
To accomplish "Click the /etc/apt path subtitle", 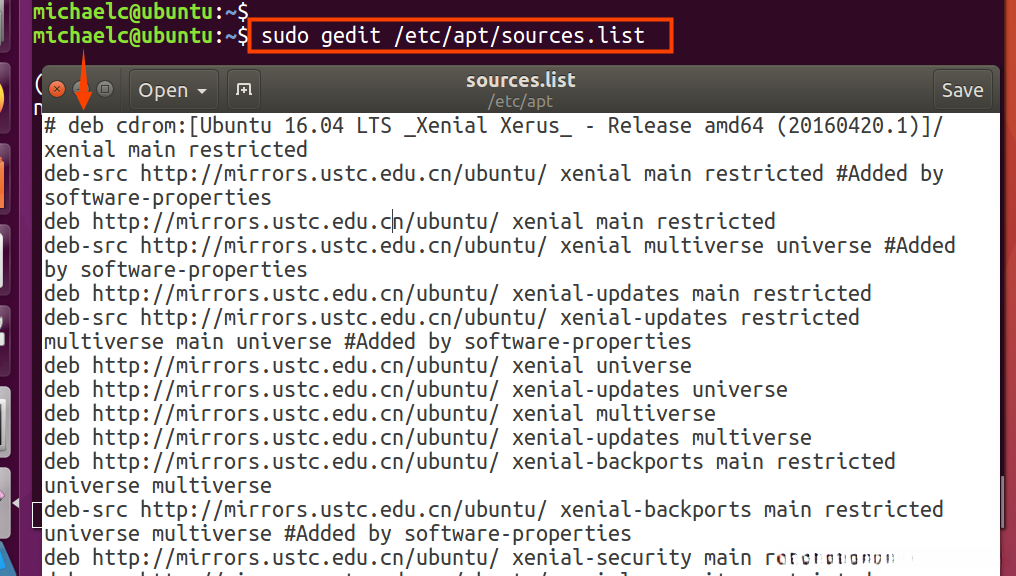I will [x=520, y=102].
